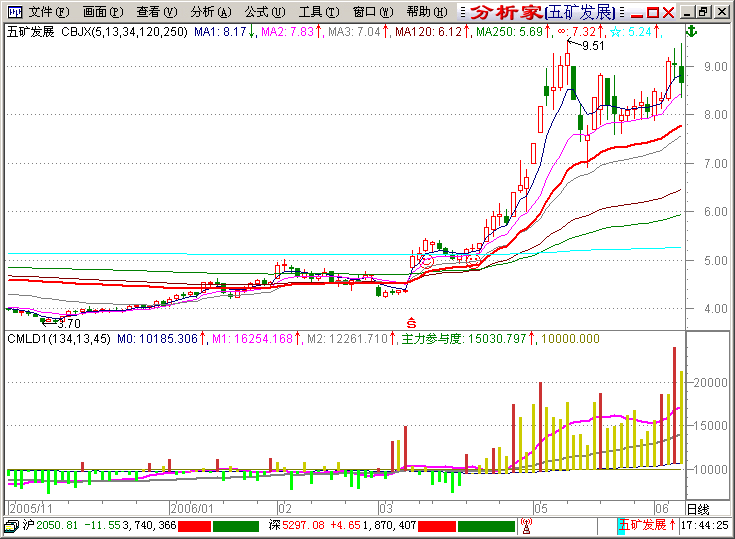The width and height of the screenshot is (735, 539).
Task: Open the 窗口(W) menu
Action: pyautogui.click(x=373, y=12)
